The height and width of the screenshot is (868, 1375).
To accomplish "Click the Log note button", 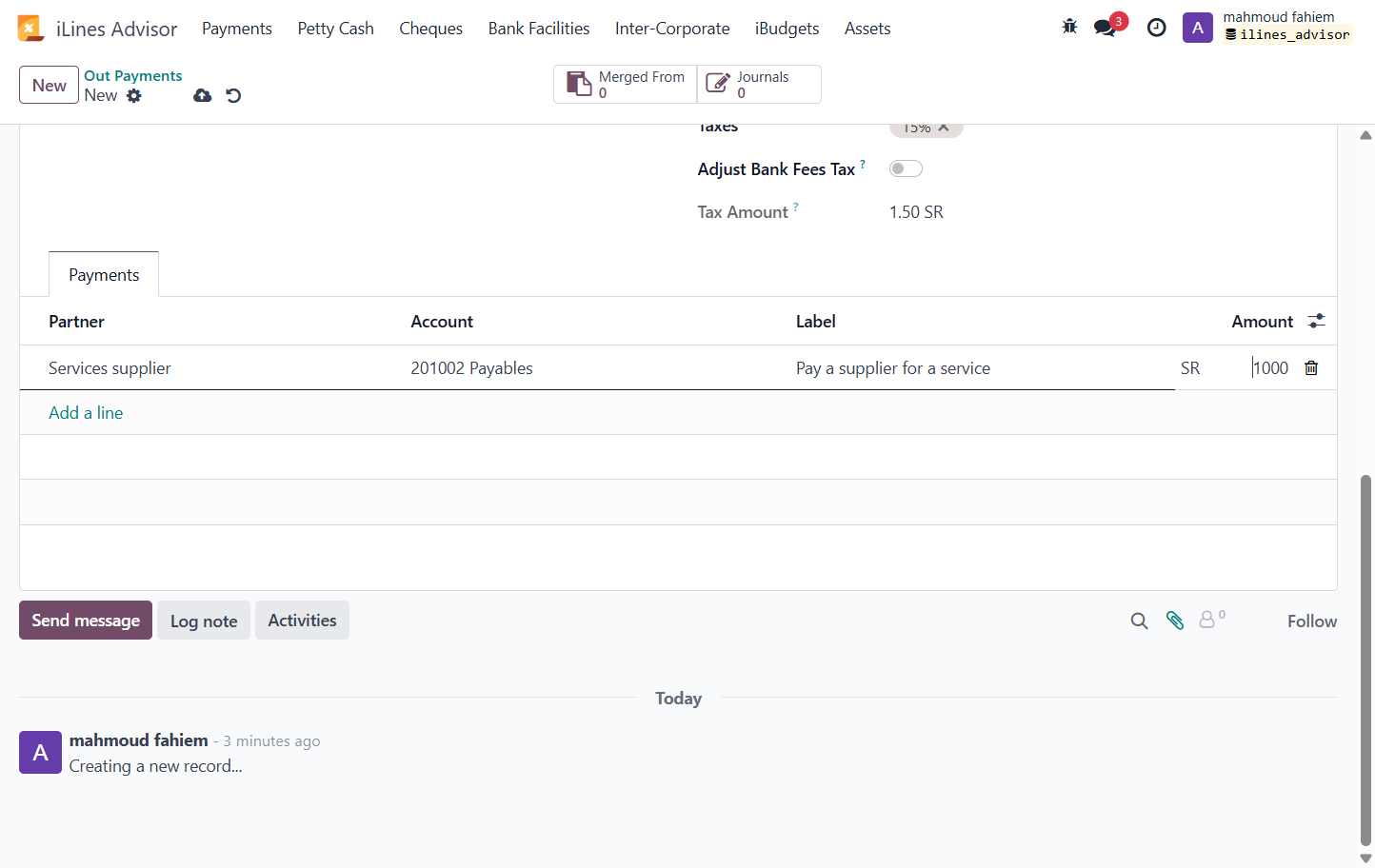I will 204,621.
